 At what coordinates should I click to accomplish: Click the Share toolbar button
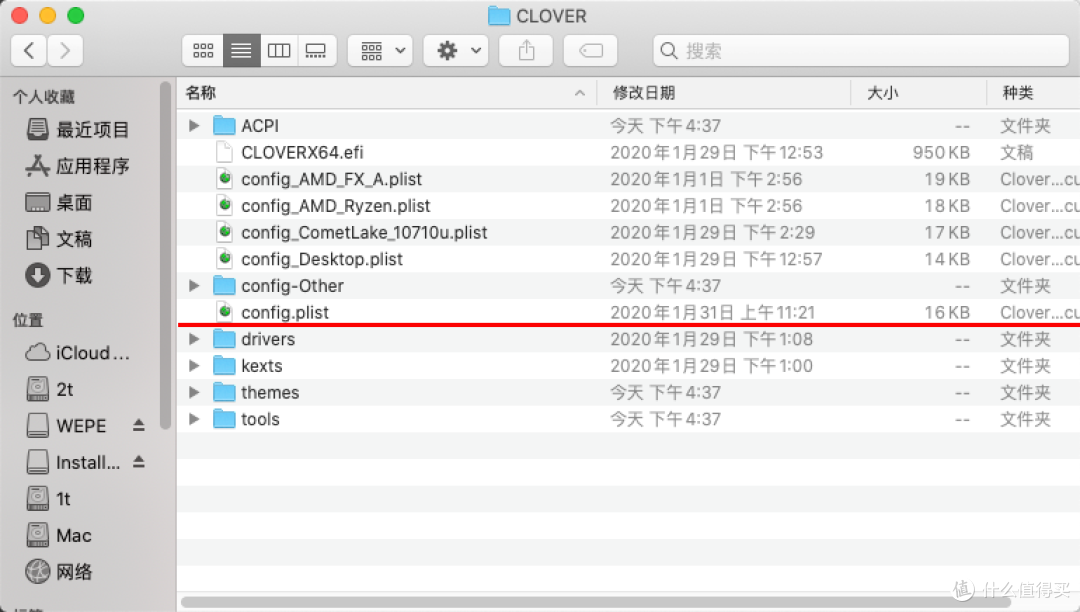(526, 50)
